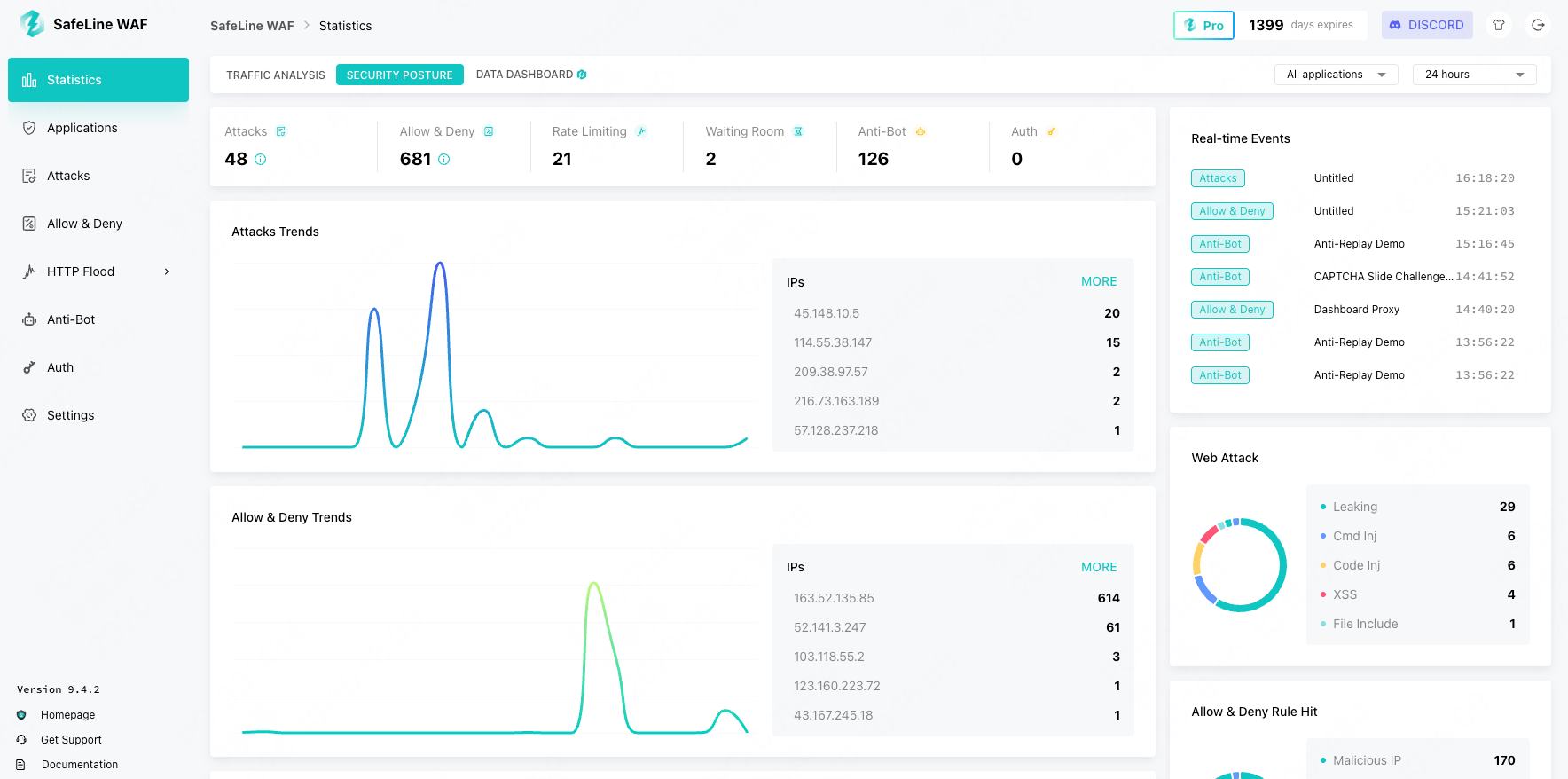Expand the HTTP Flood submenu chevron
The height and width of the screenshot is (779, 1568).
167,271
